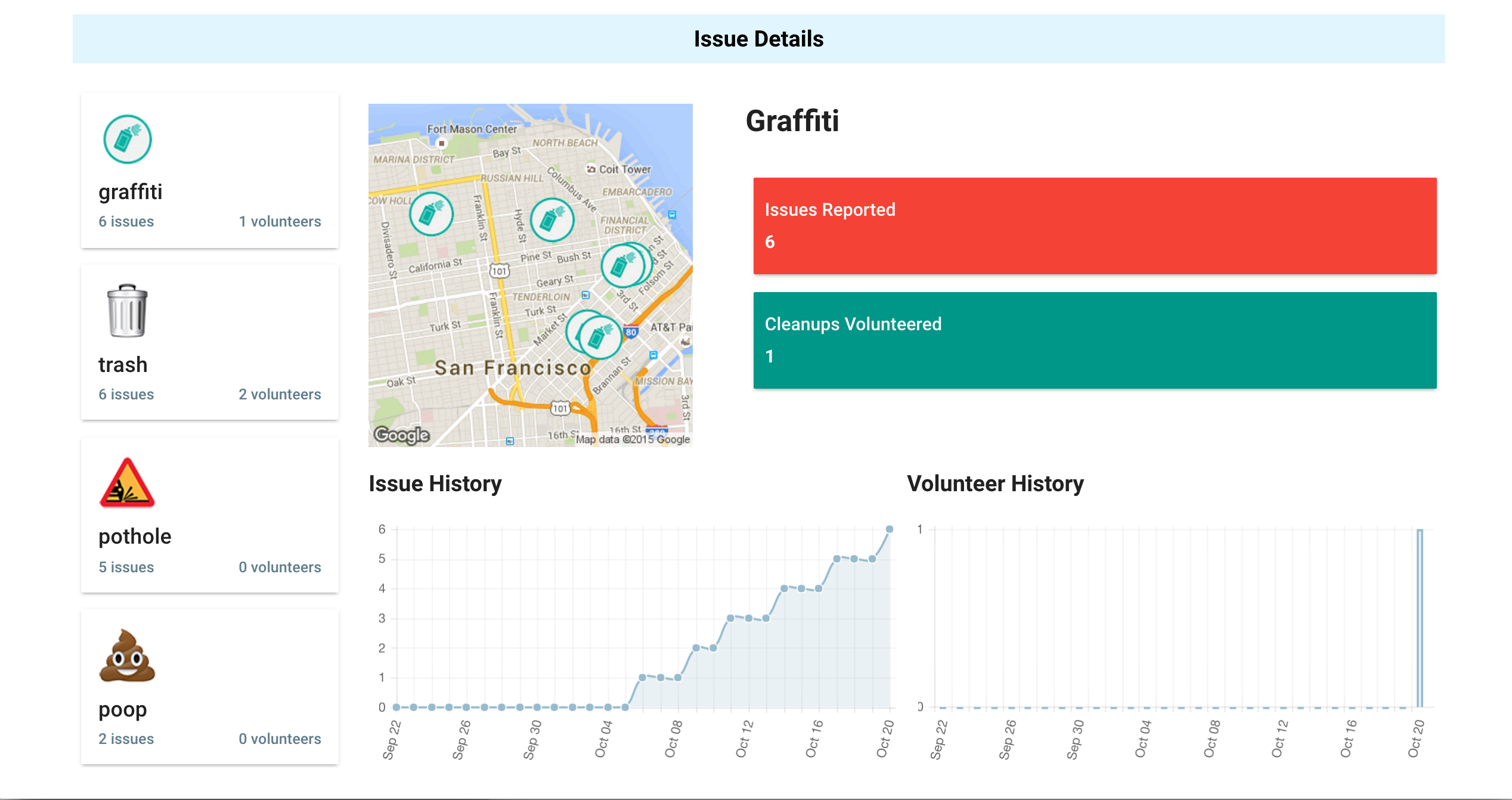Screen dimensions: 1512x800
Task: Click graffiti marker near Market St
Action: pos(599,338)
